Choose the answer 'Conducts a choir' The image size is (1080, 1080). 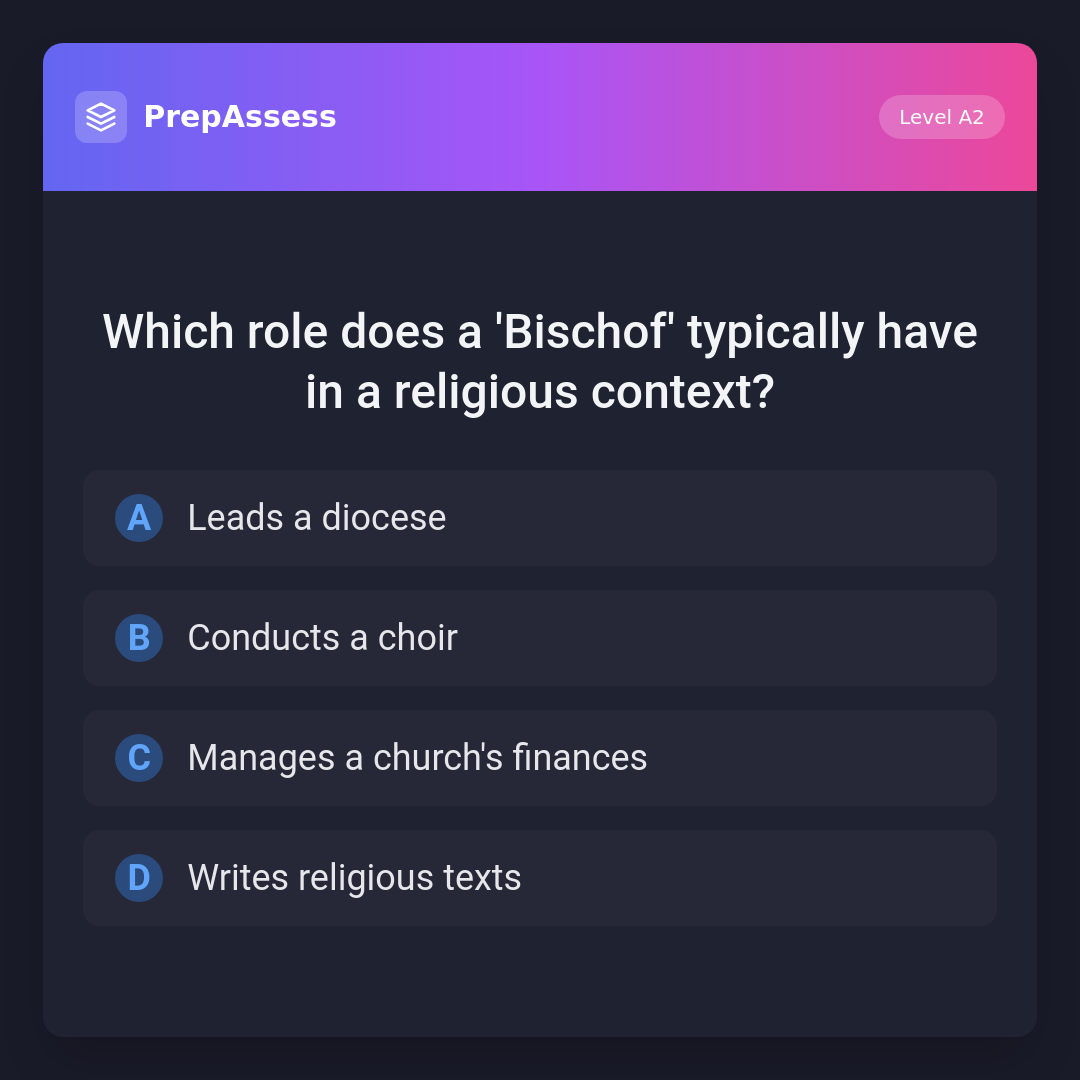tap(540, 638)
